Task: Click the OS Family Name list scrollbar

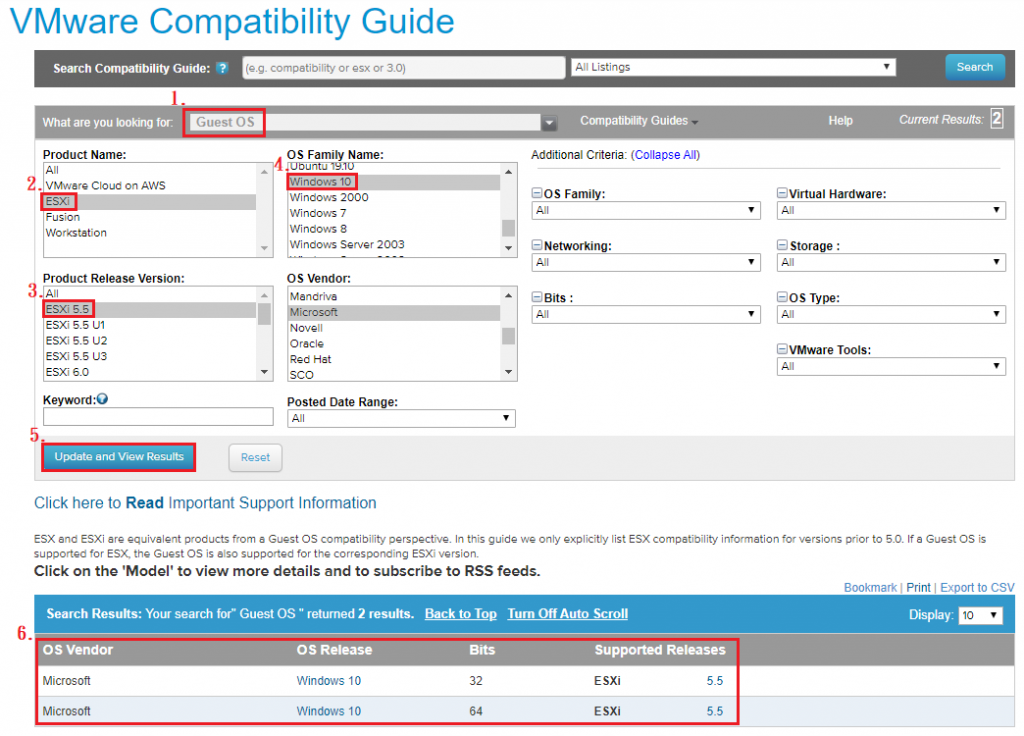Action: (x=509, y=210)
